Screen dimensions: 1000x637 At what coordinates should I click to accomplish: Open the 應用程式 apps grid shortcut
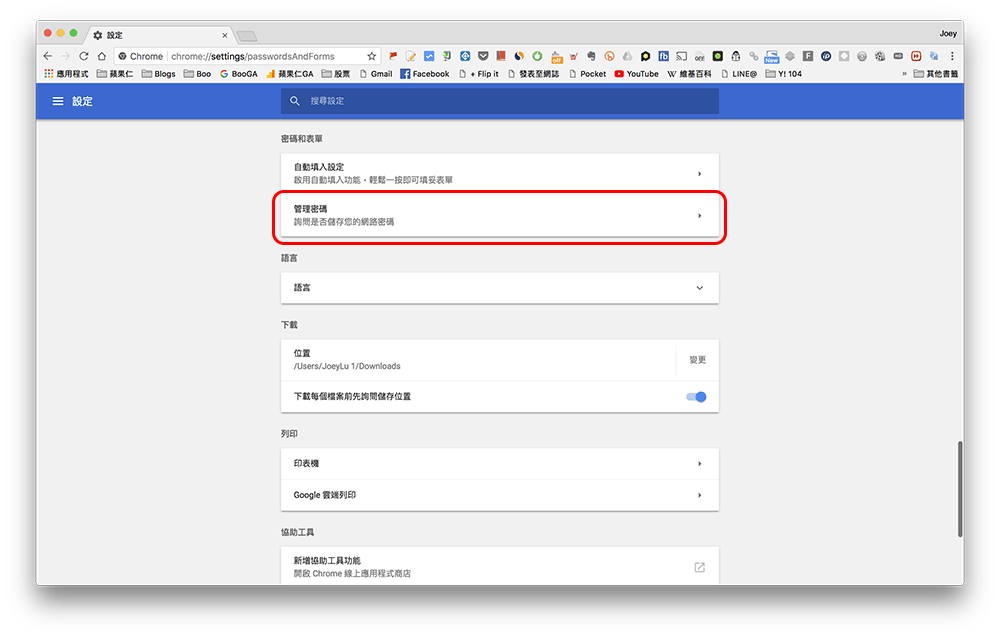(x=66, y=74)
